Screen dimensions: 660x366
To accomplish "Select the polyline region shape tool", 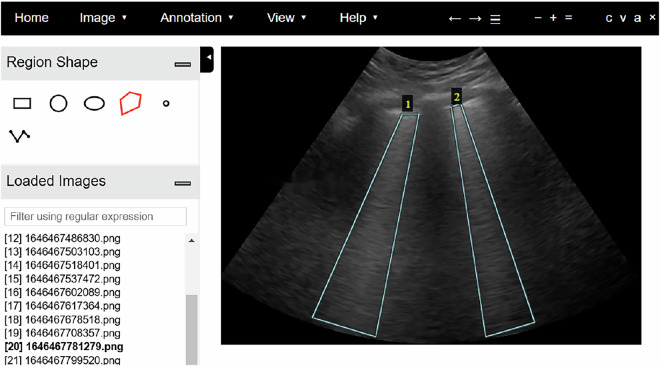I will (x=19, y=136).
